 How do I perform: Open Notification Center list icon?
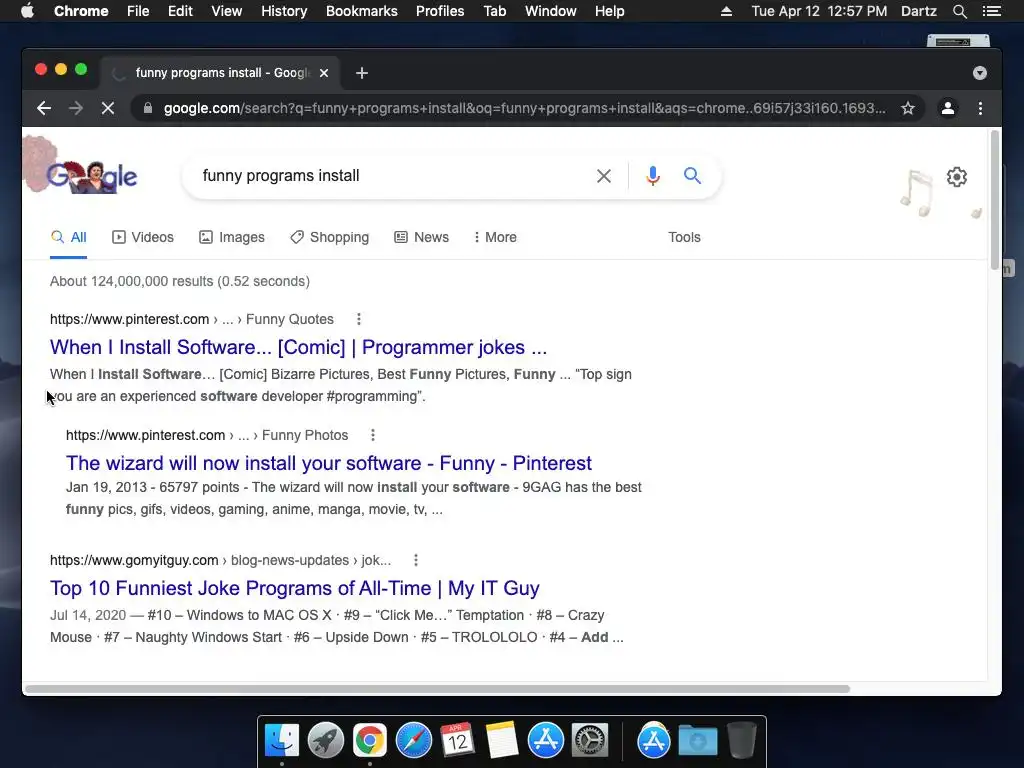[x=991, y=11]
